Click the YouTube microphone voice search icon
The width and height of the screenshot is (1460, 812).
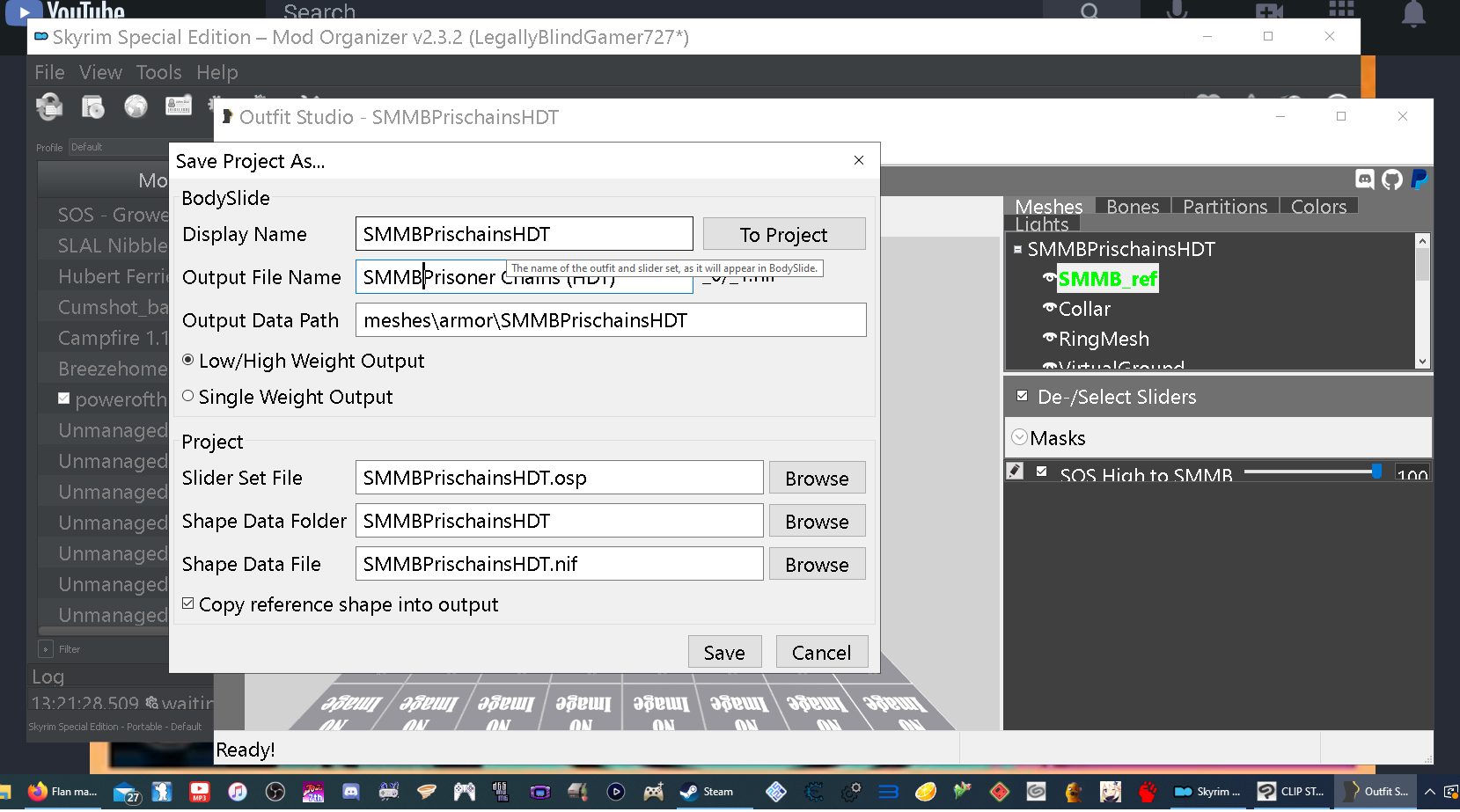pos(1176,11)
